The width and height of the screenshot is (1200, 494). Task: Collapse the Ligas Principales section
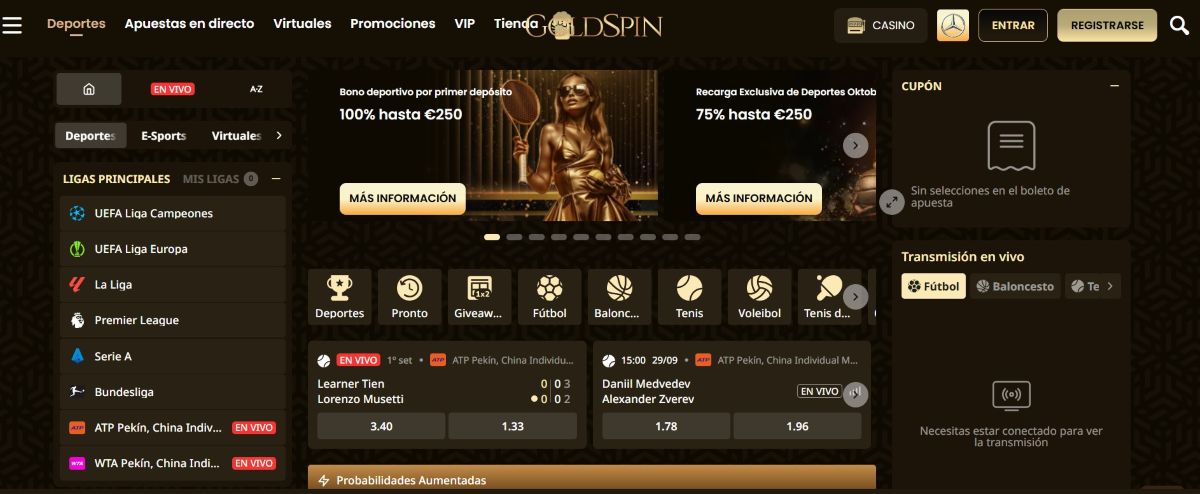coord(277,179)
